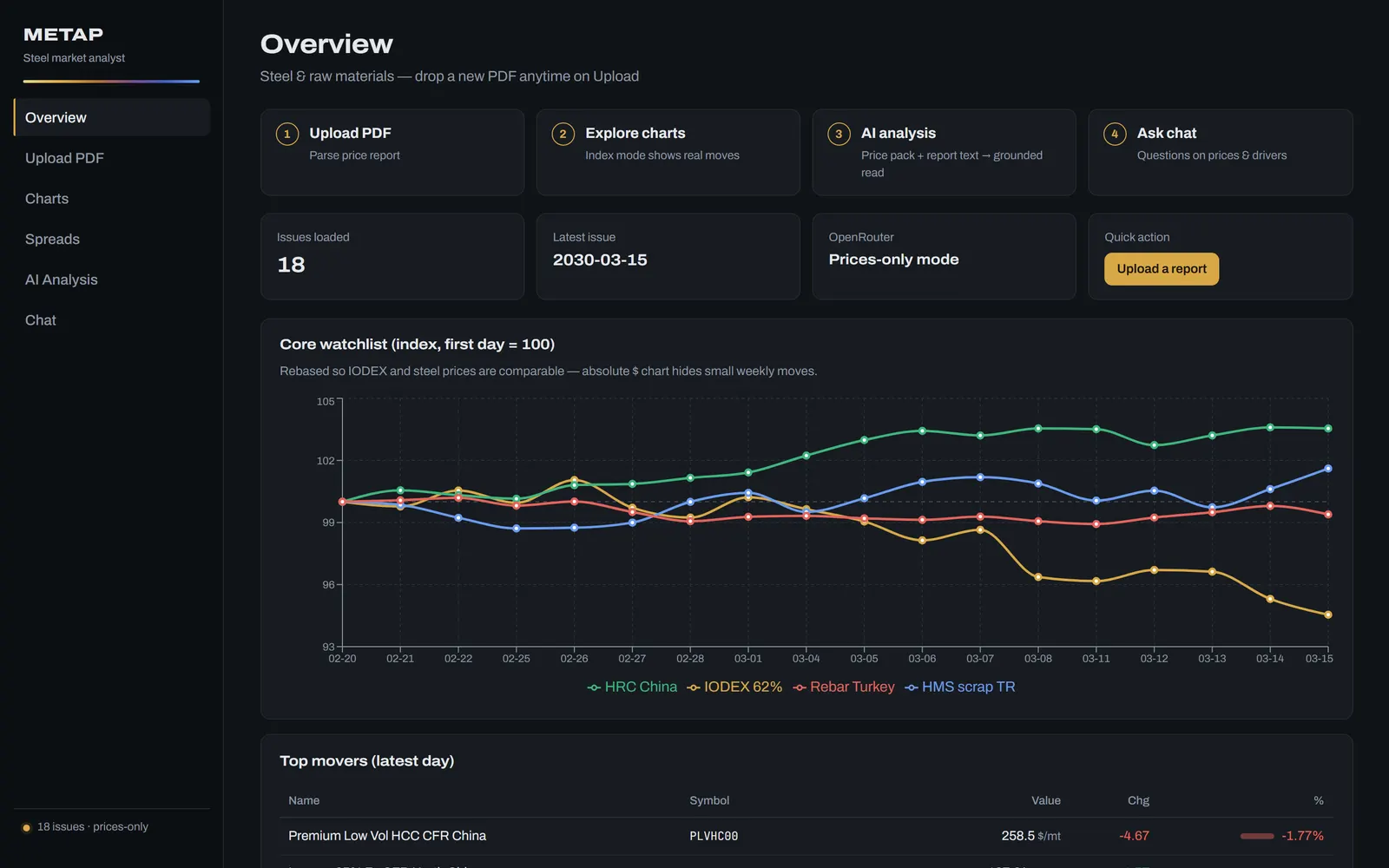Navigate to Spreads in the sidebar
The width and height of the screenshot is (1389, 868).
tap(112, 239)
